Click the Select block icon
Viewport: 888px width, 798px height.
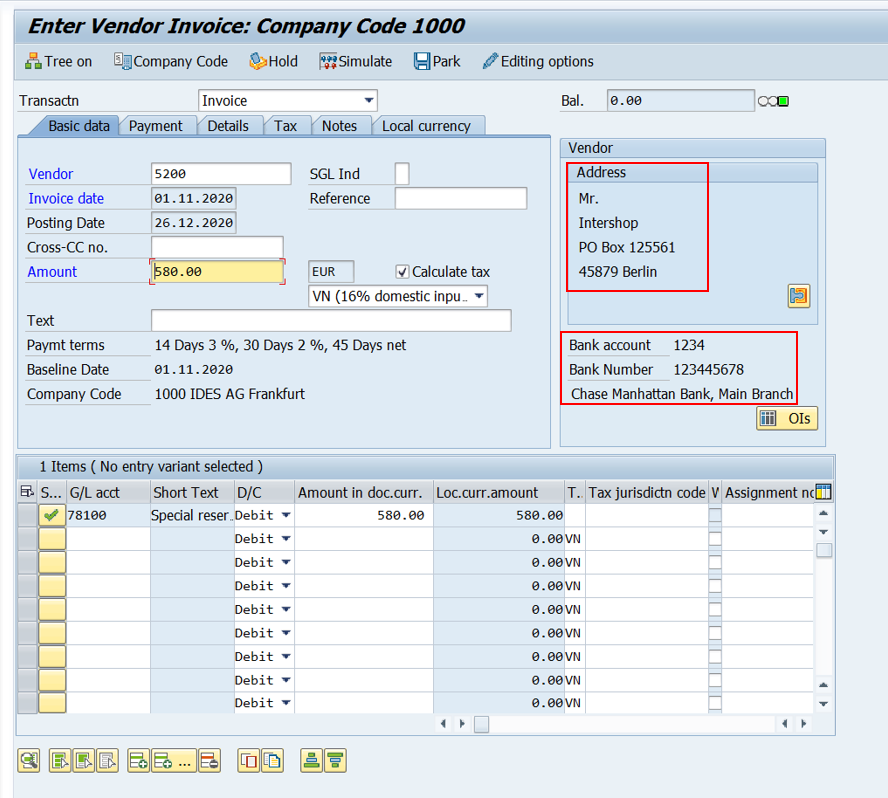tap(84, 761)
